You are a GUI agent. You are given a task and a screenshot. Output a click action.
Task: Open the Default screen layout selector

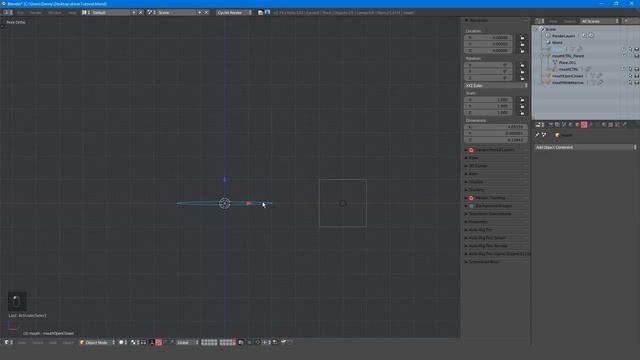coord(110,13)
